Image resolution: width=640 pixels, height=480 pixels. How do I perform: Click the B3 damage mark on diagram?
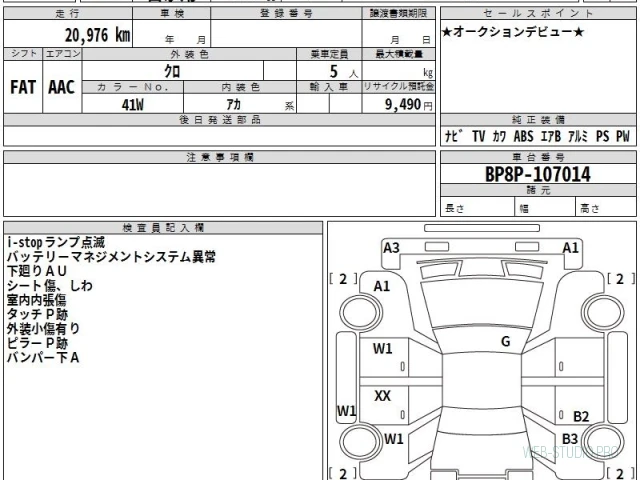pyautogui.click(x=570, y=439)
